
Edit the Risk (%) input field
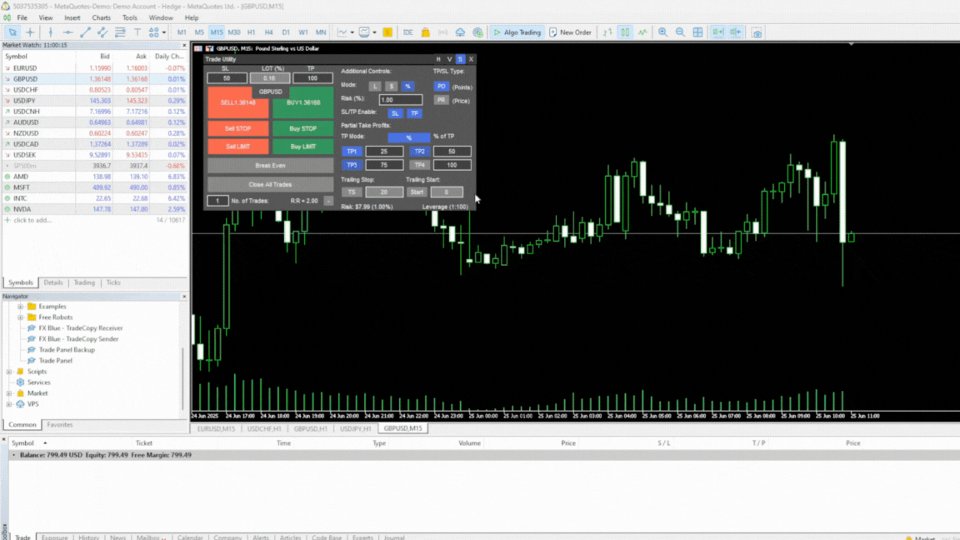pos(400,100)
